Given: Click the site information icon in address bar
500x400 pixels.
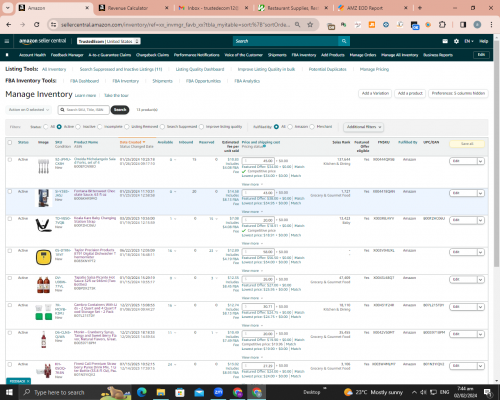Looking at the screenshot, I should pyautogui.click(x=53, y=24).
